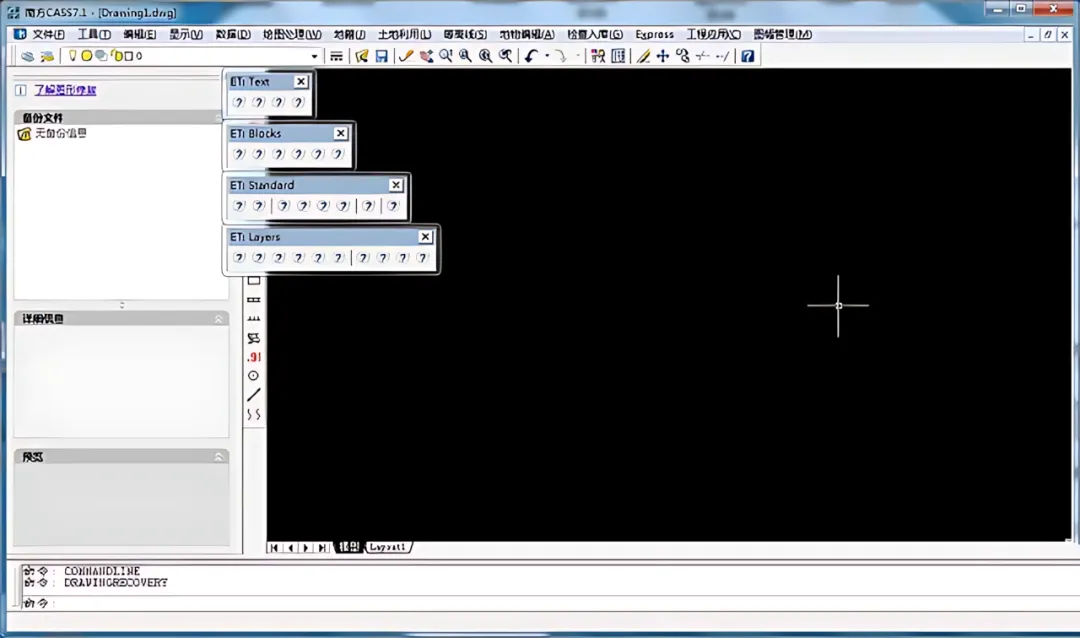
Task: Open the 显示(V) menu
Action: pyautogui.click(x=186, y=34)
